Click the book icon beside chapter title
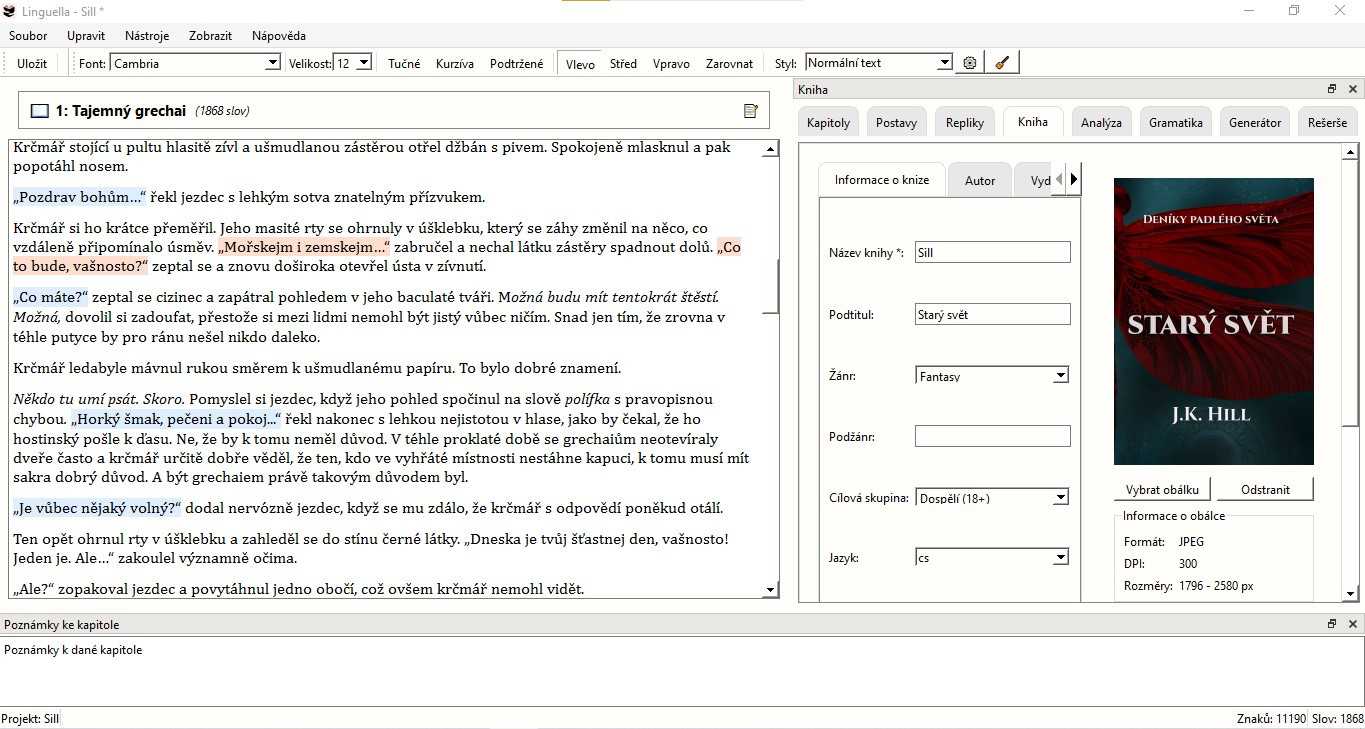Image resolution: width=1365 pixels, height=729 pixels. tap(40, 111)
